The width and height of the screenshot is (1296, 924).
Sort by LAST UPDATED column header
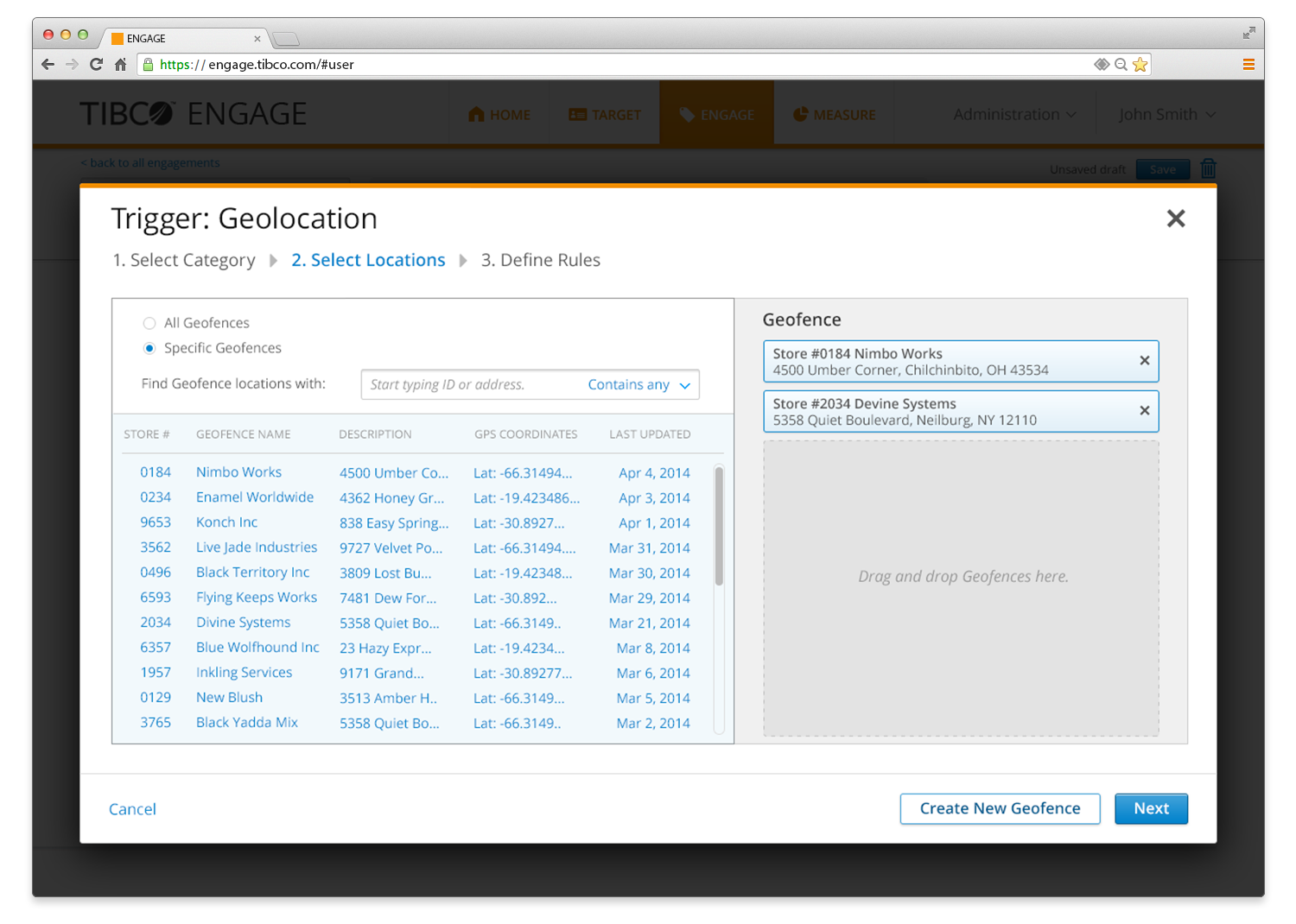pos(650,434)
